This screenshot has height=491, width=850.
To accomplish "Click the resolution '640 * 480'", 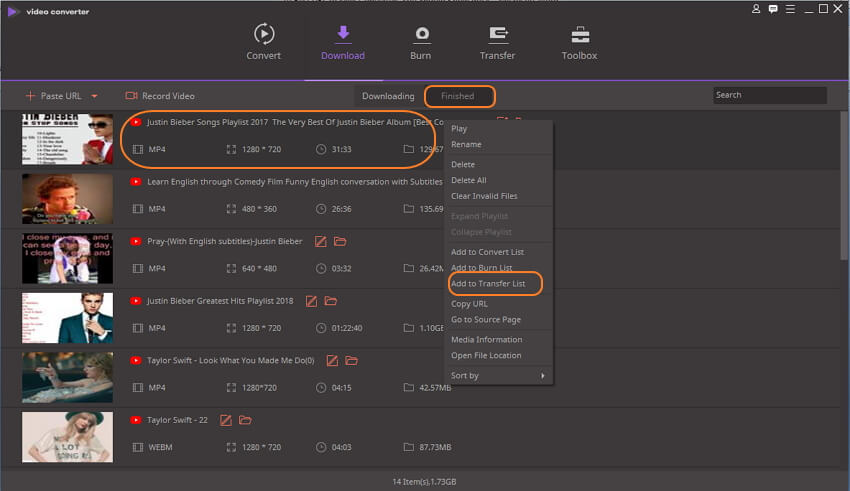I will point(259,269).
